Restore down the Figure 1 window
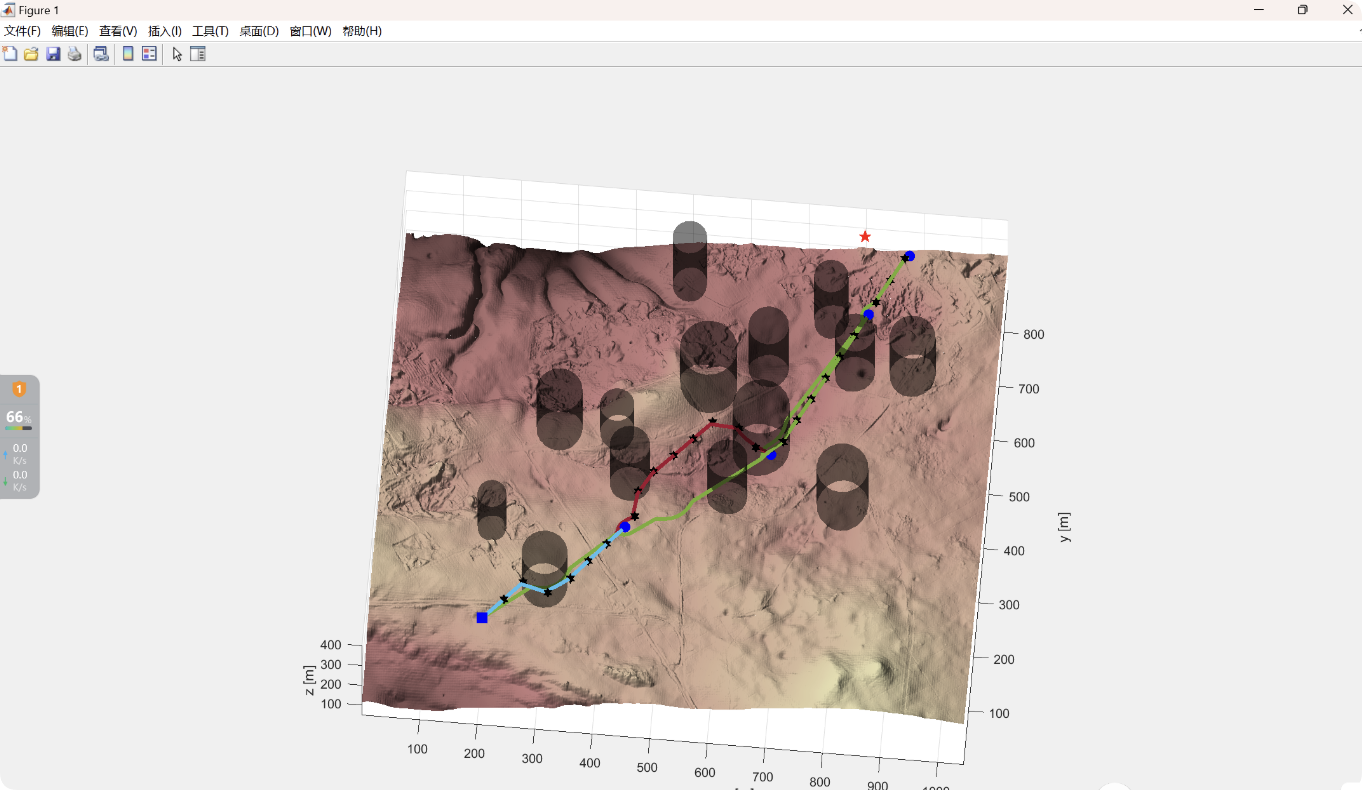The width and height of the screenshot is (1362, 790). tap(1302, 10)
